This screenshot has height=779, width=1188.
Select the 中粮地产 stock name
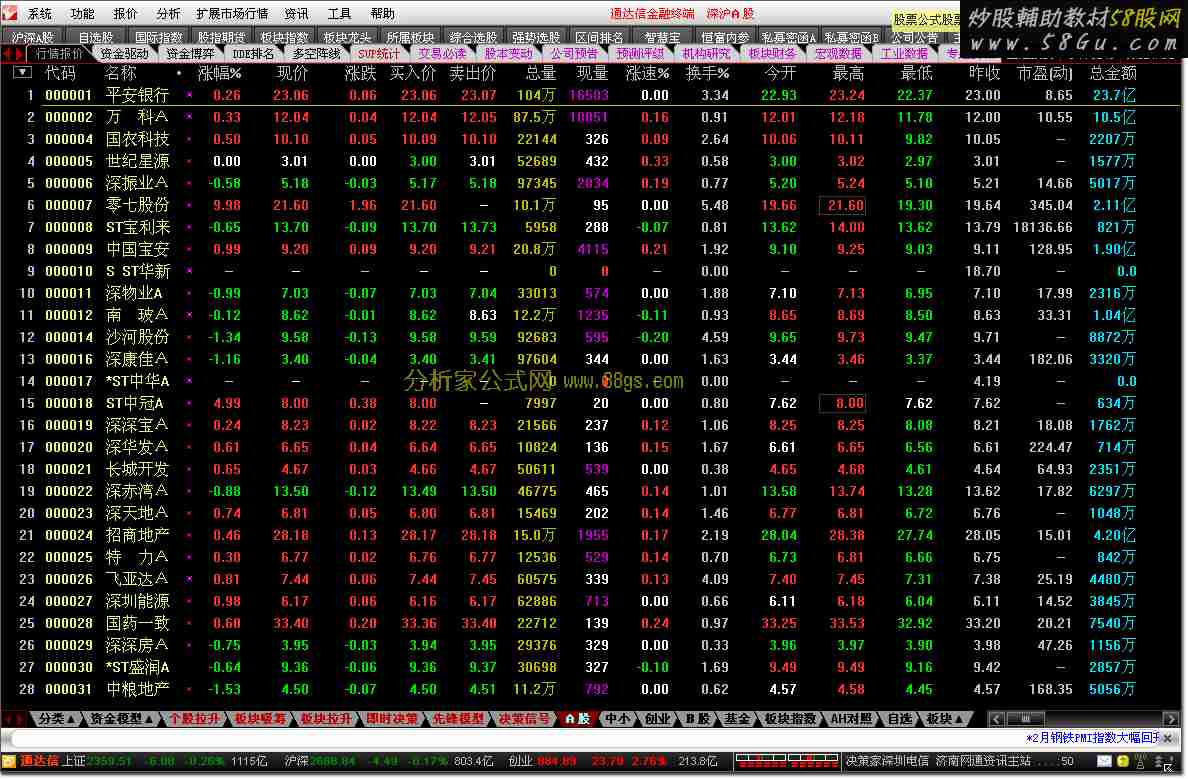(137, 689)
